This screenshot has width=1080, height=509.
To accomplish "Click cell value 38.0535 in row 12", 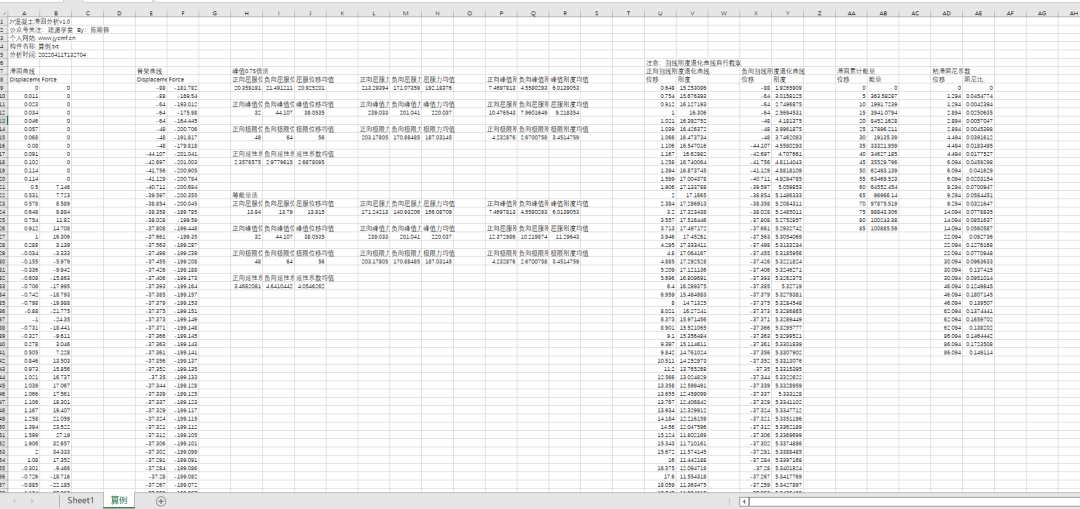I will [x=311, y=112].
